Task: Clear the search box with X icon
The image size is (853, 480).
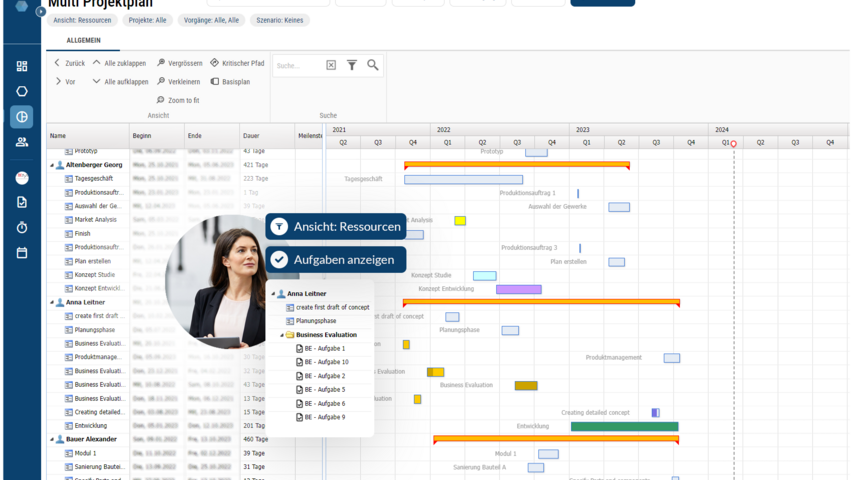Action: point(331,65)
